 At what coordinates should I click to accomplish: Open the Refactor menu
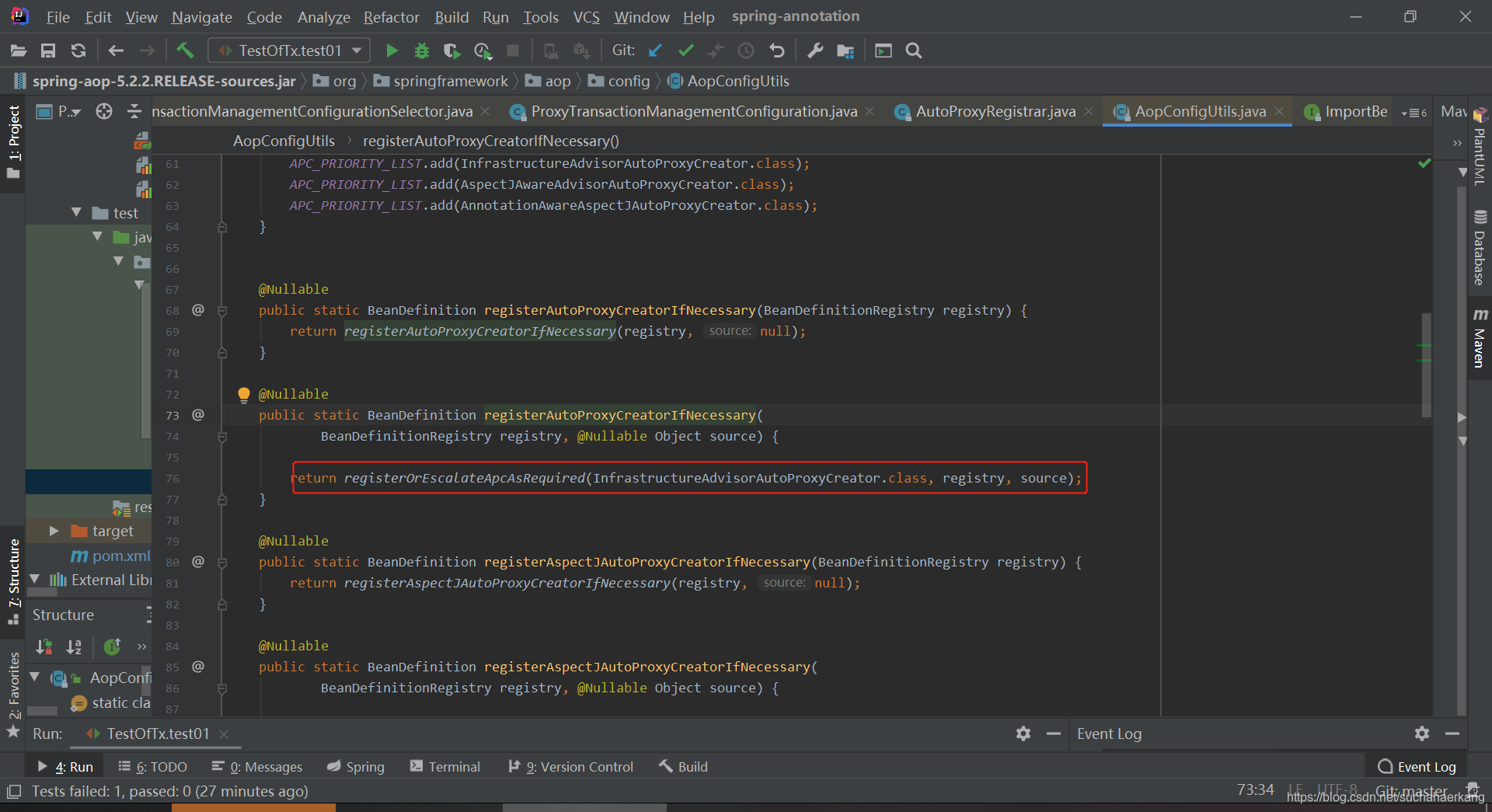[x=391, y=16]
